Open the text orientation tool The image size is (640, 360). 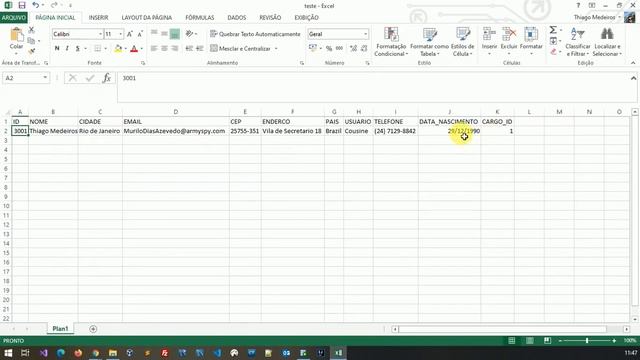[189, 34]
